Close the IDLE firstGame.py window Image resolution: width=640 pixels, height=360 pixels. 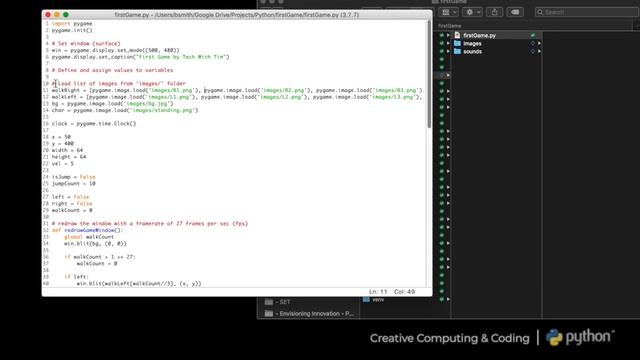[48, 15]
